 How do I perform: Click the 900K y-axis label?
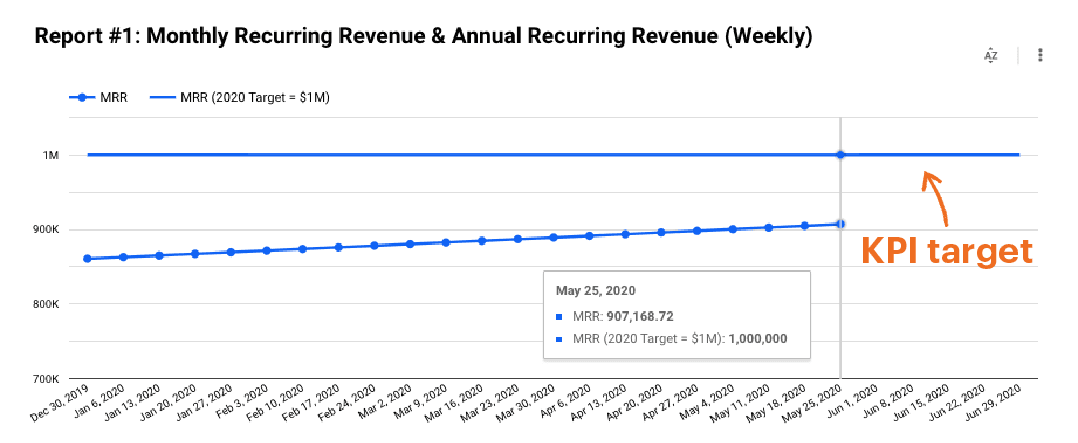45,230
